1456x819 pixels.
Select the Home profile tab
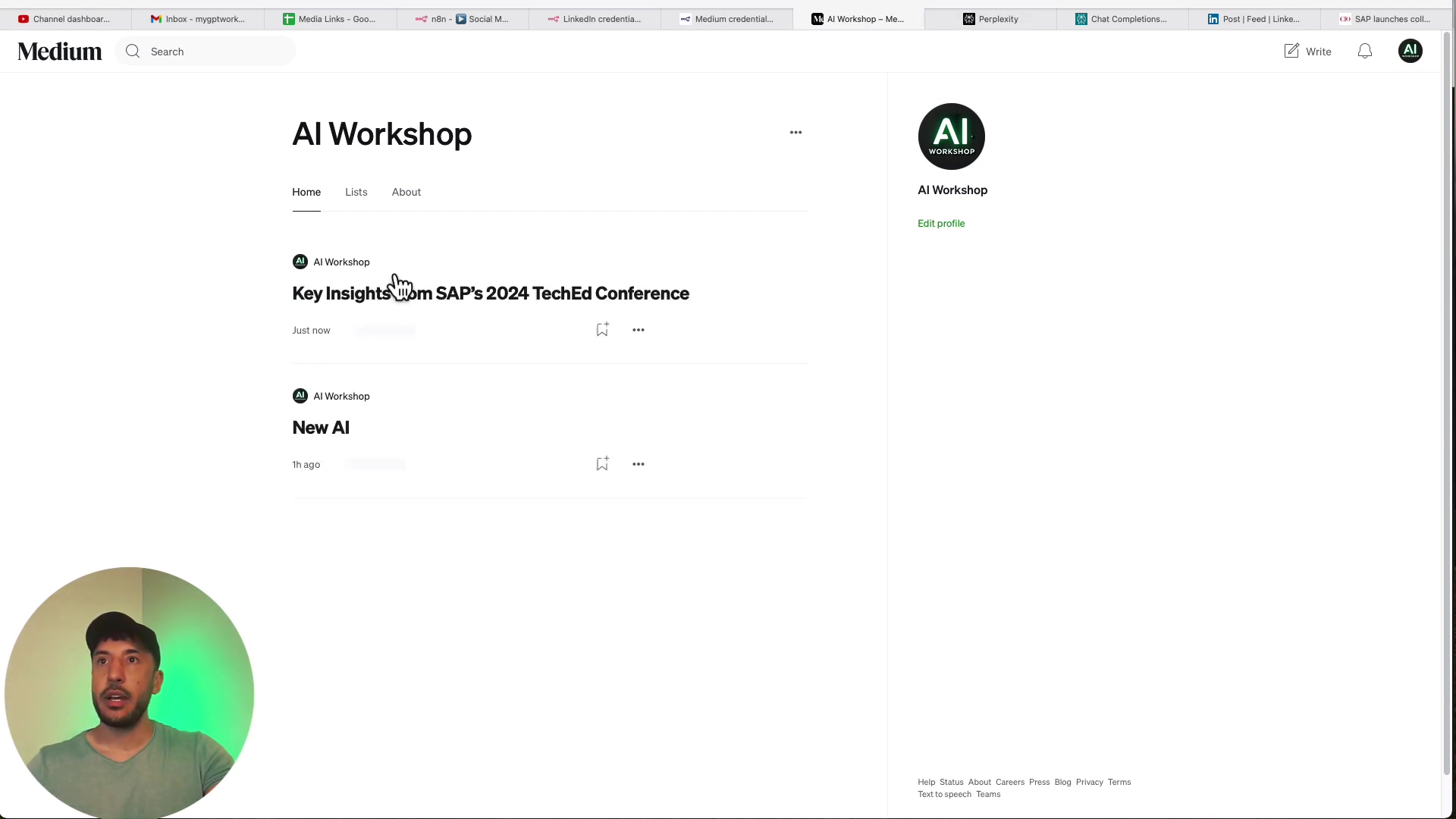coord(306,192)
